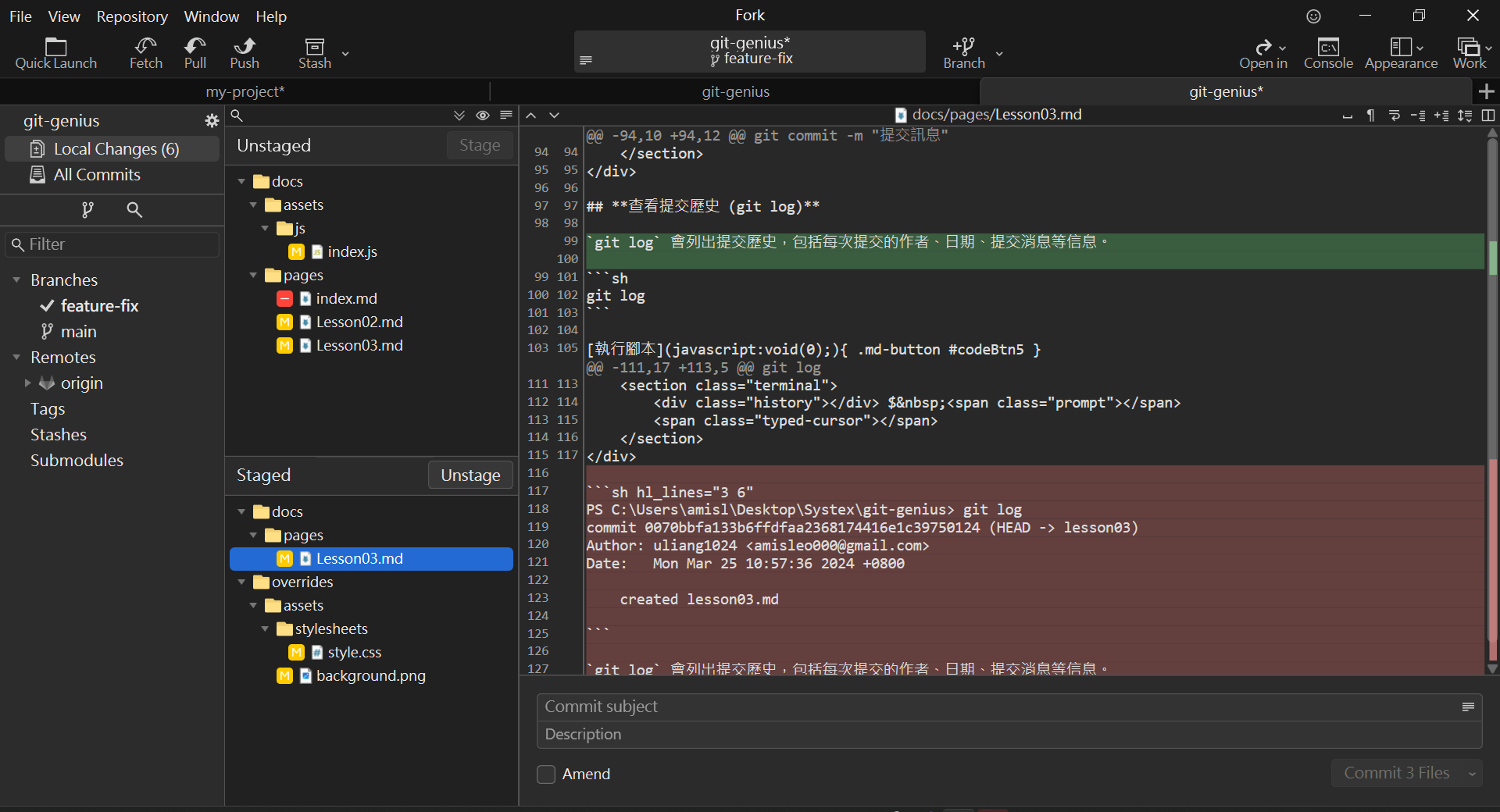Toggle side-by-side diff layout
The image size is (1500, 812).
click(x=1488, y=116)
